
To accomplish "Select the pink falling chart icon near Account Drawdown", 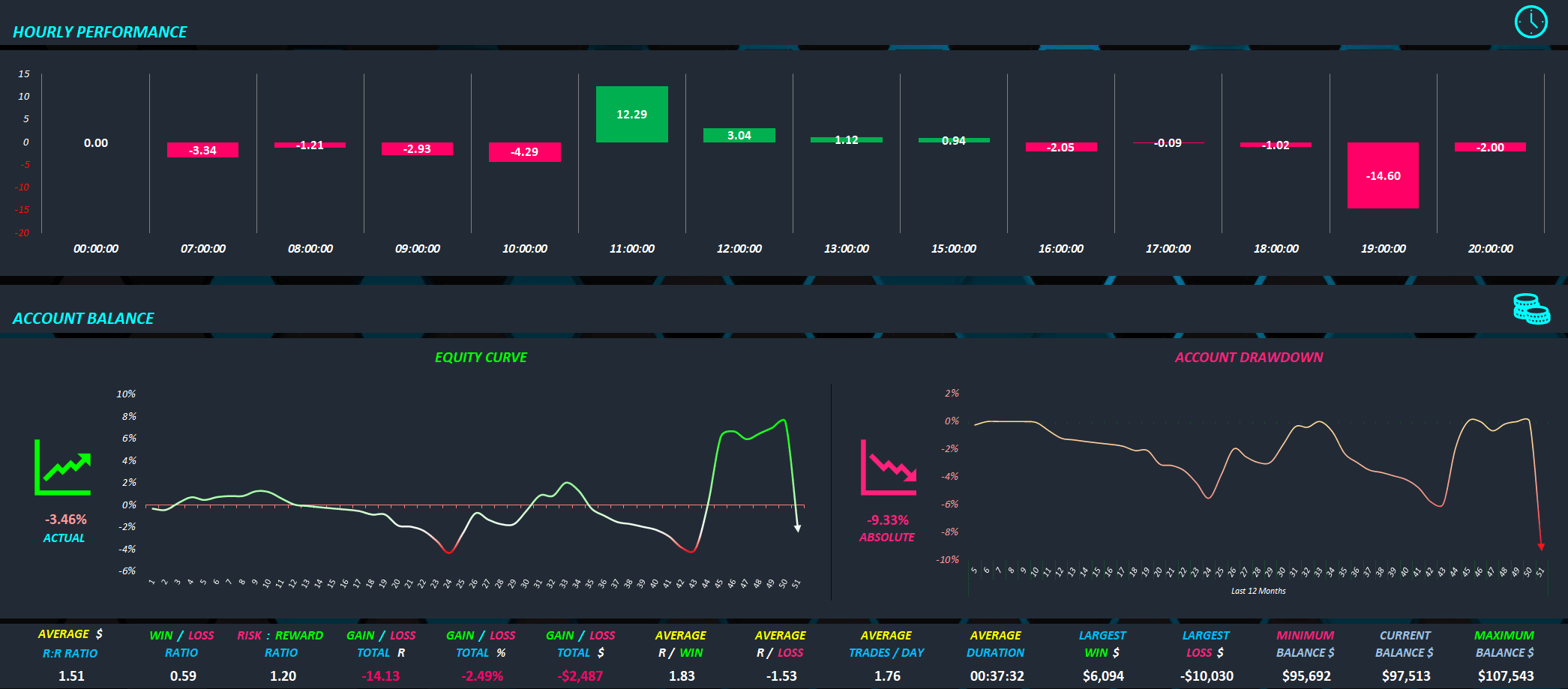I will (889, 465).
